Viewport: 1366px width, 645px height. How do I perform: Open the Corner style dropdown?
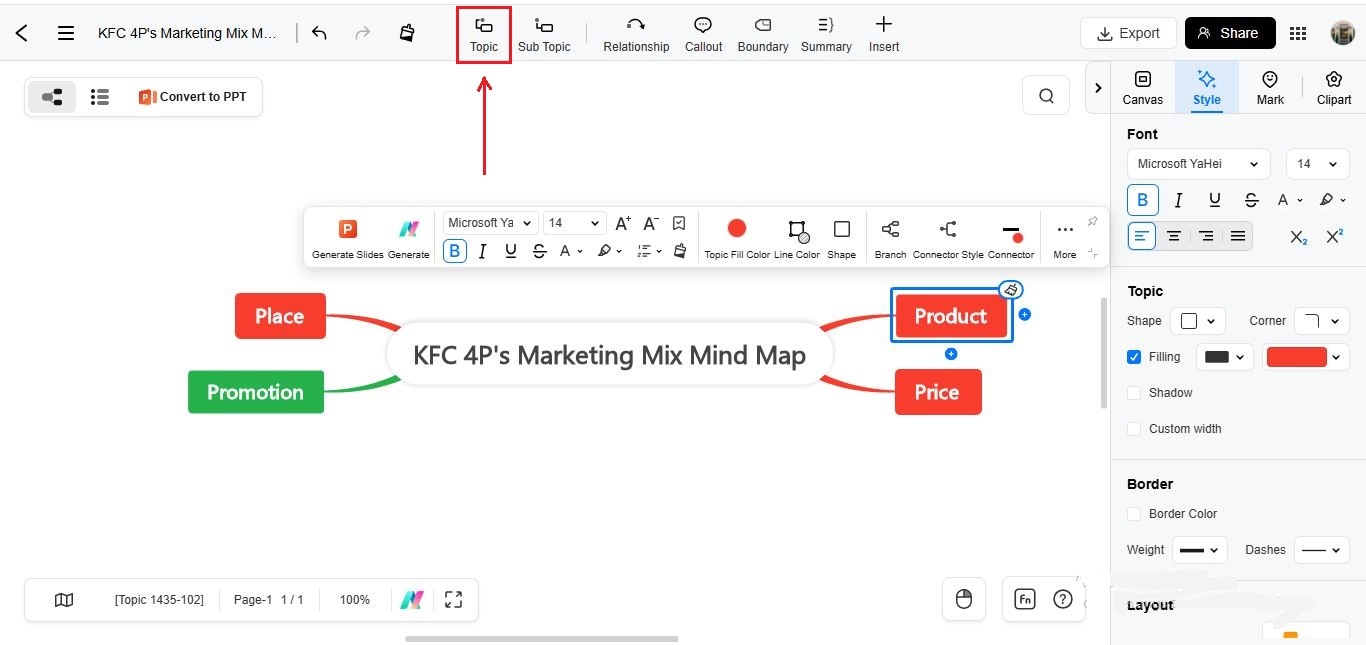point(1322,321)
